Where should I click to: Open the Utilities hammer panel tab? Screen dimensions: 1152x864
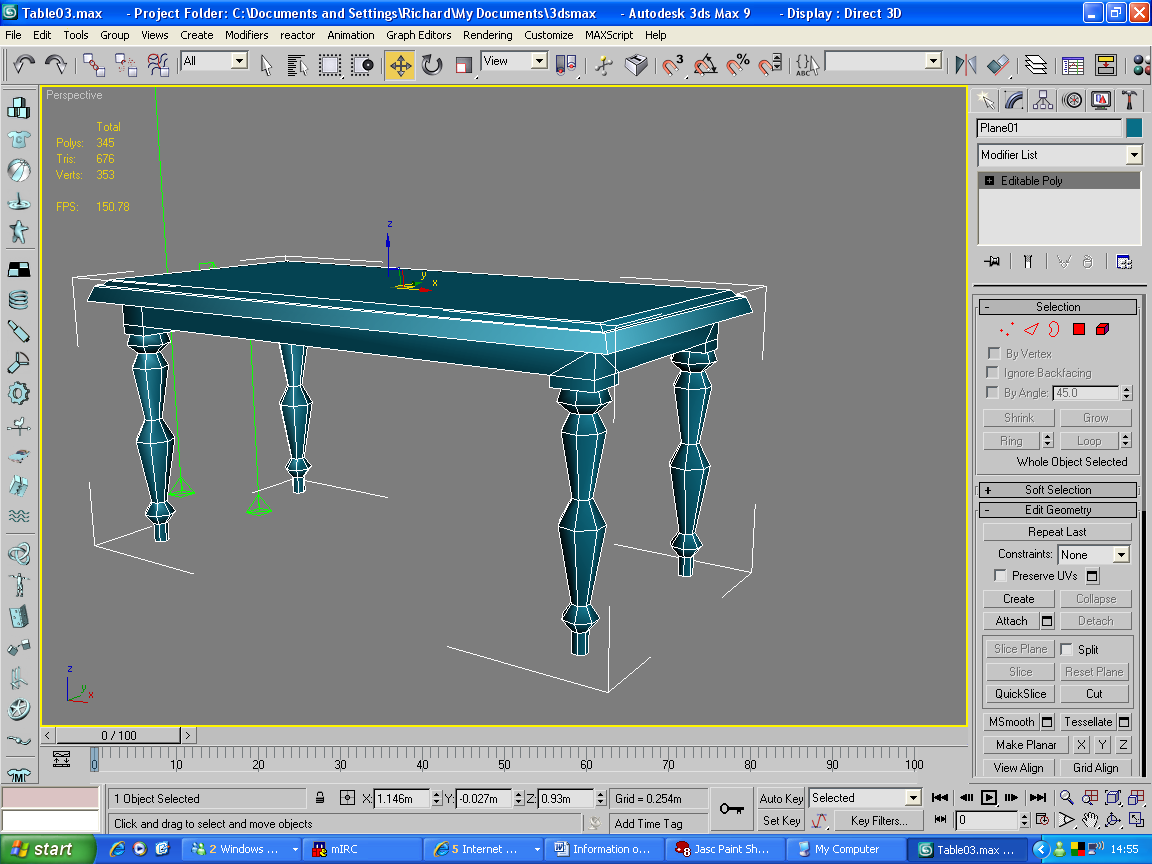(1129, 100)
